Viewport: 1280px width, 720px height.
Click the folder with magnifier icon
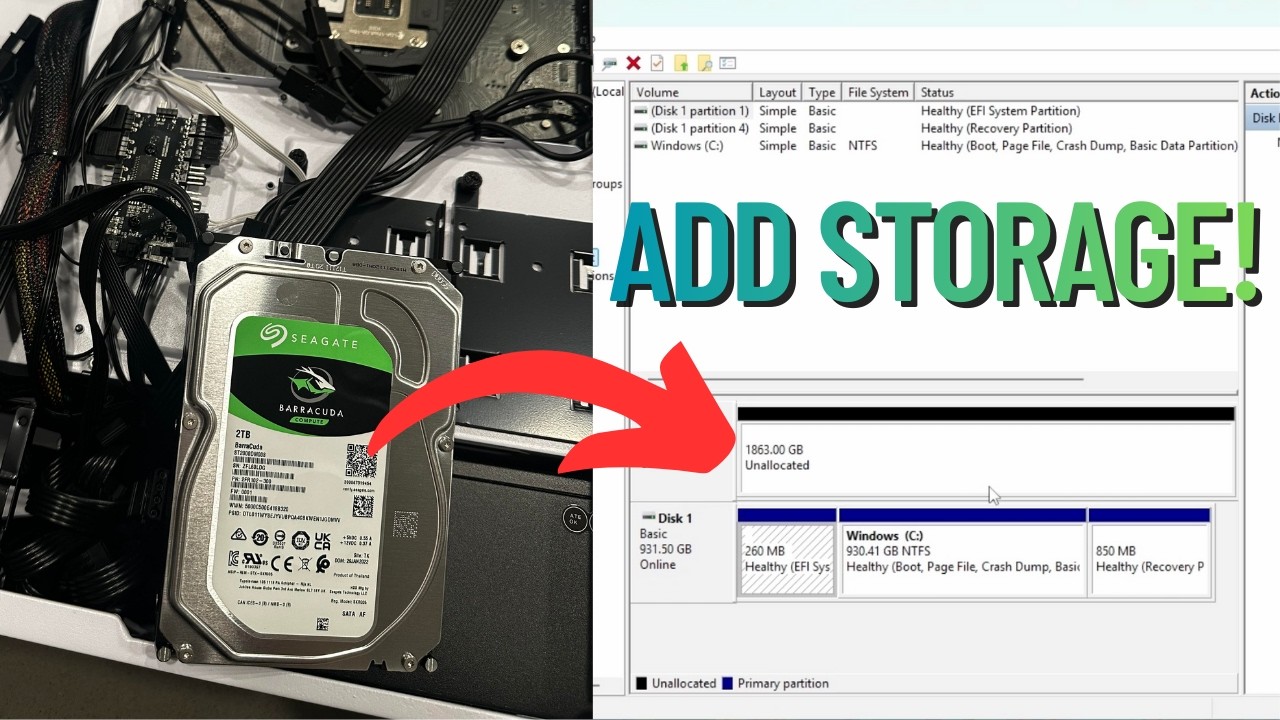coord(705,63)
